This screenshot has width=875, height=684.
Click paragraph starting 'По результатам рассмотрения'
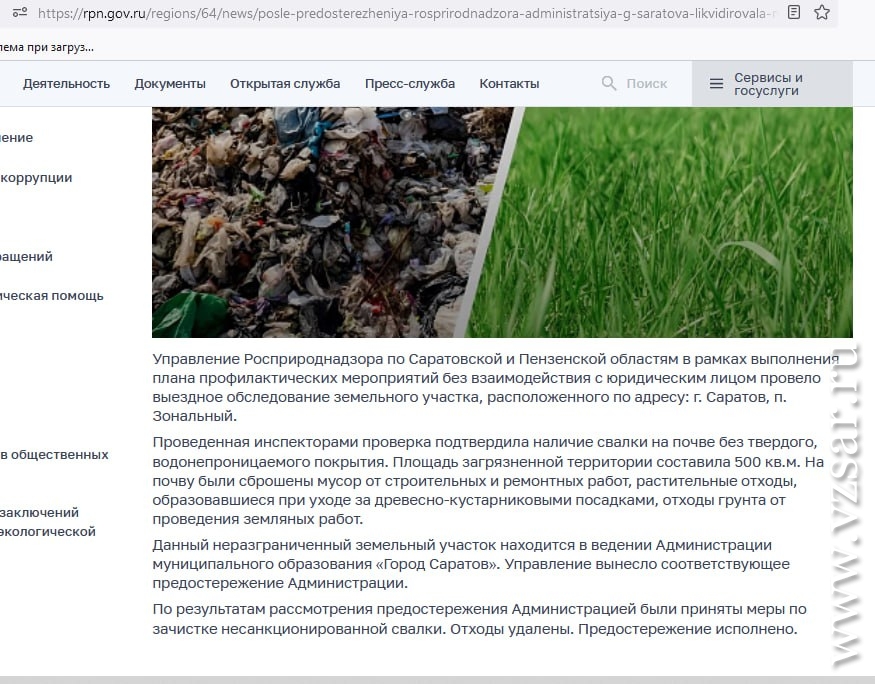(479, 619)
